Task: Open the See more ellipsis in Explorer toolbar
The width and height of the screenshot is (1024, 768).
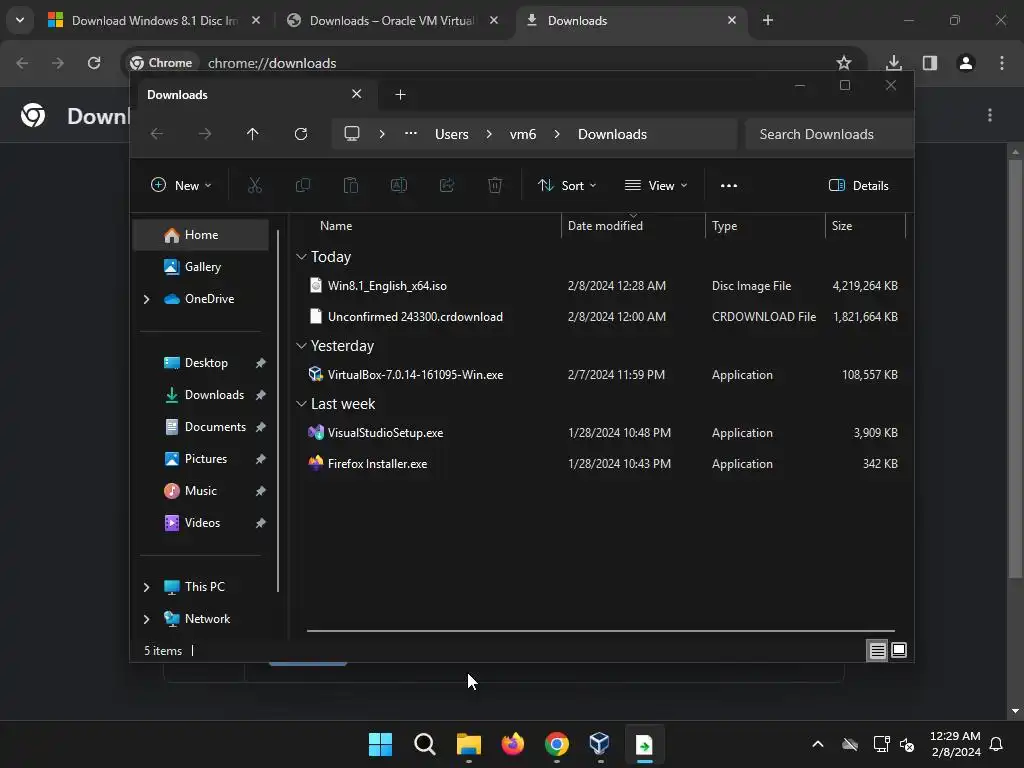Action: tap(729, 185)
